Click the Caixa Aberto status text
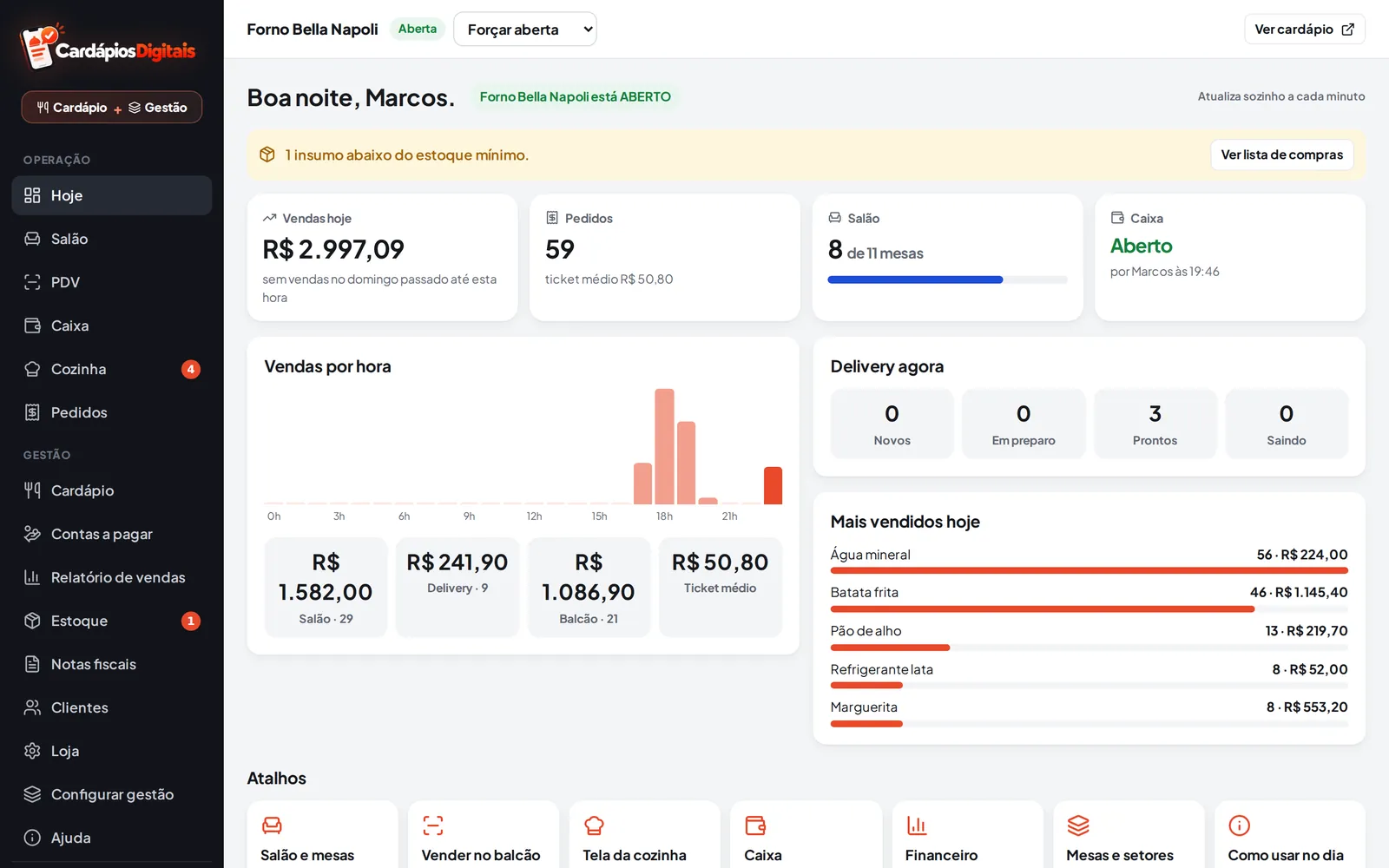1389x868 pixels. (1142, 246)
